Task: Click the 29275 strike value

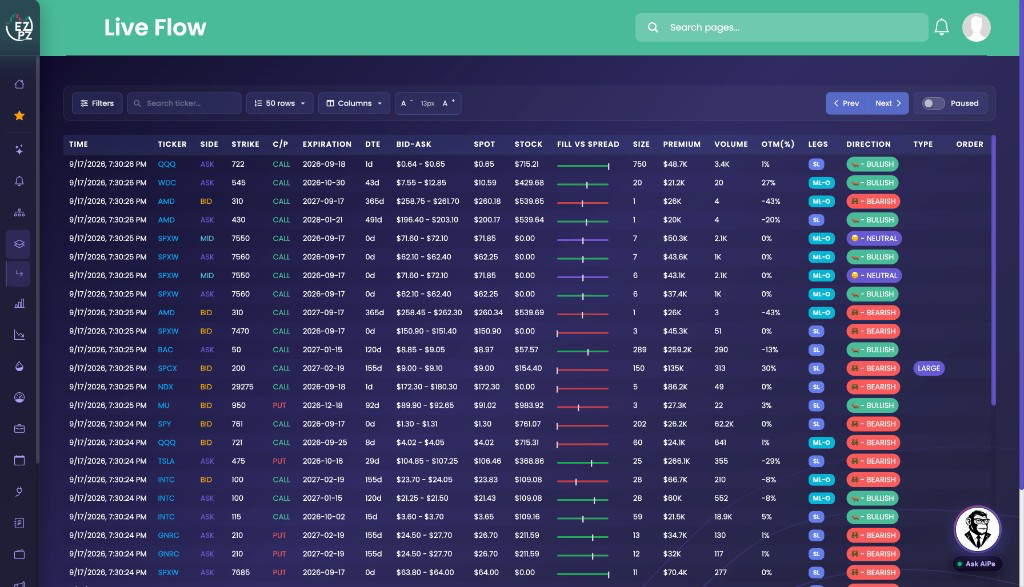Action: (x=242, y=387)
